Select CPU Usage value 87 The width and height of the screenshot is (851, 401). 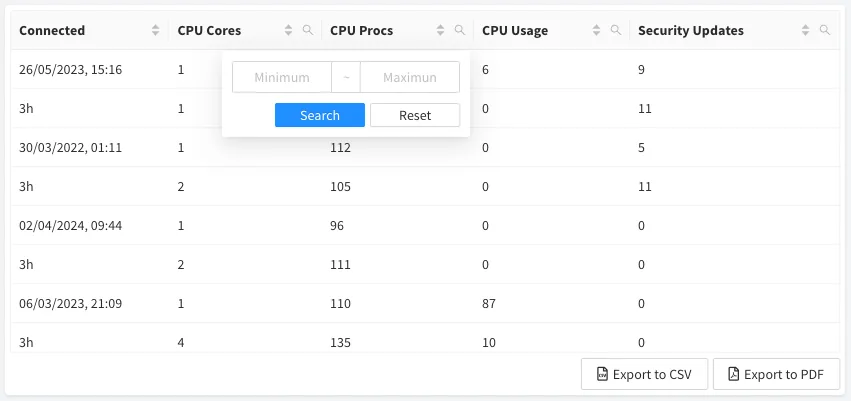pyautogui.click(x=489, y=304)
